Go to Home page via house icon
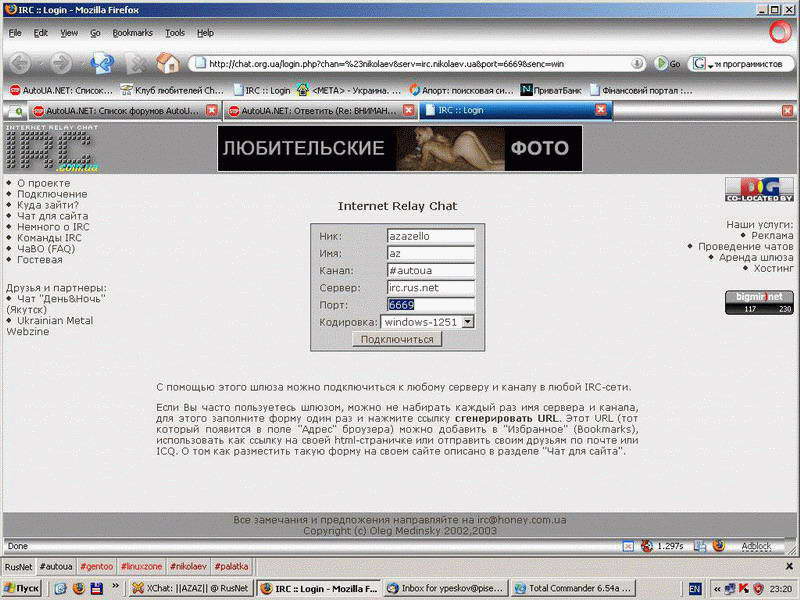The image size is (800, 600). point(167,63)
